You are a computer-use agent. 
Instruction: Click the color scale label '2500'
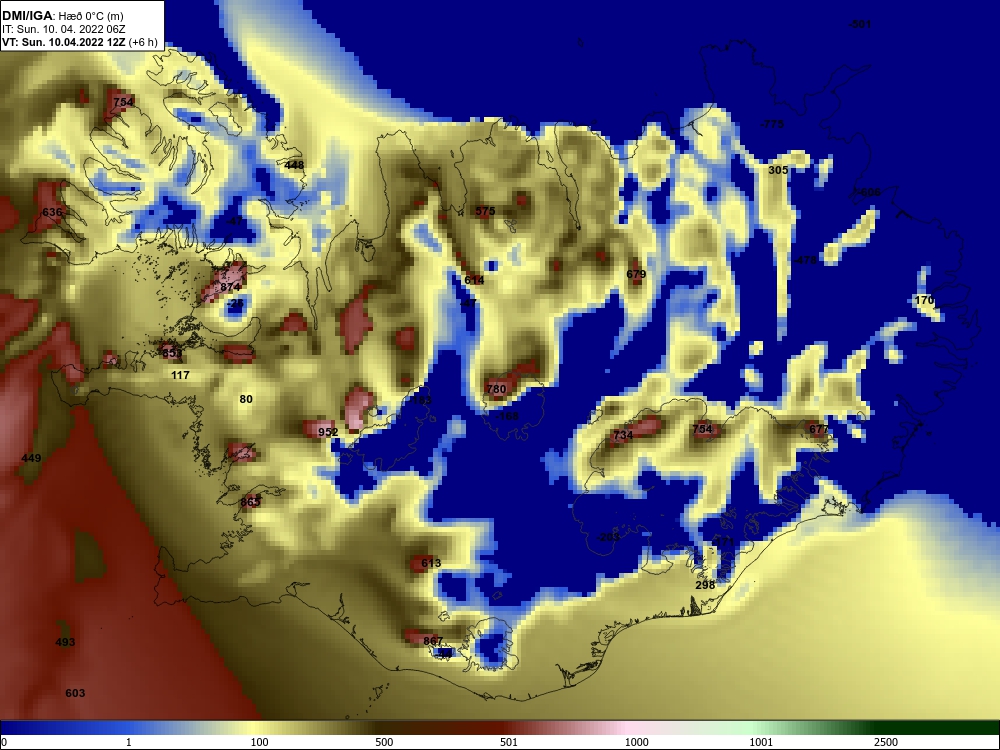click(x=886, y=742)
